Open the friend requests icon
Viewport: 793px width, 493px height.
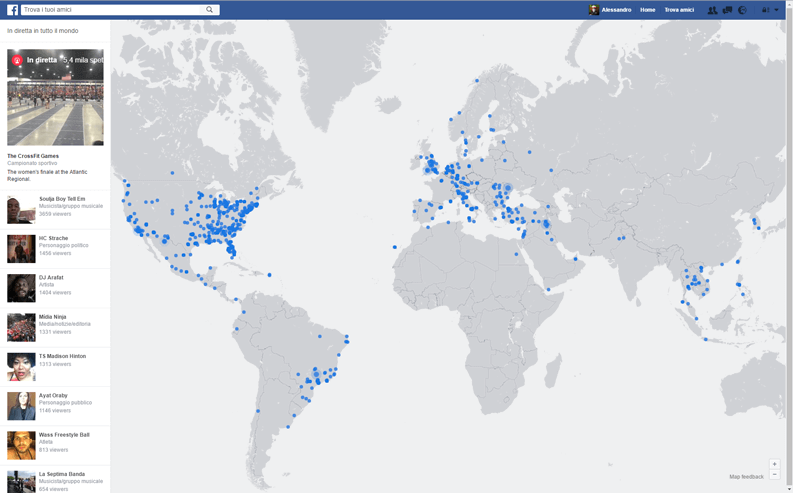point(712,10)
